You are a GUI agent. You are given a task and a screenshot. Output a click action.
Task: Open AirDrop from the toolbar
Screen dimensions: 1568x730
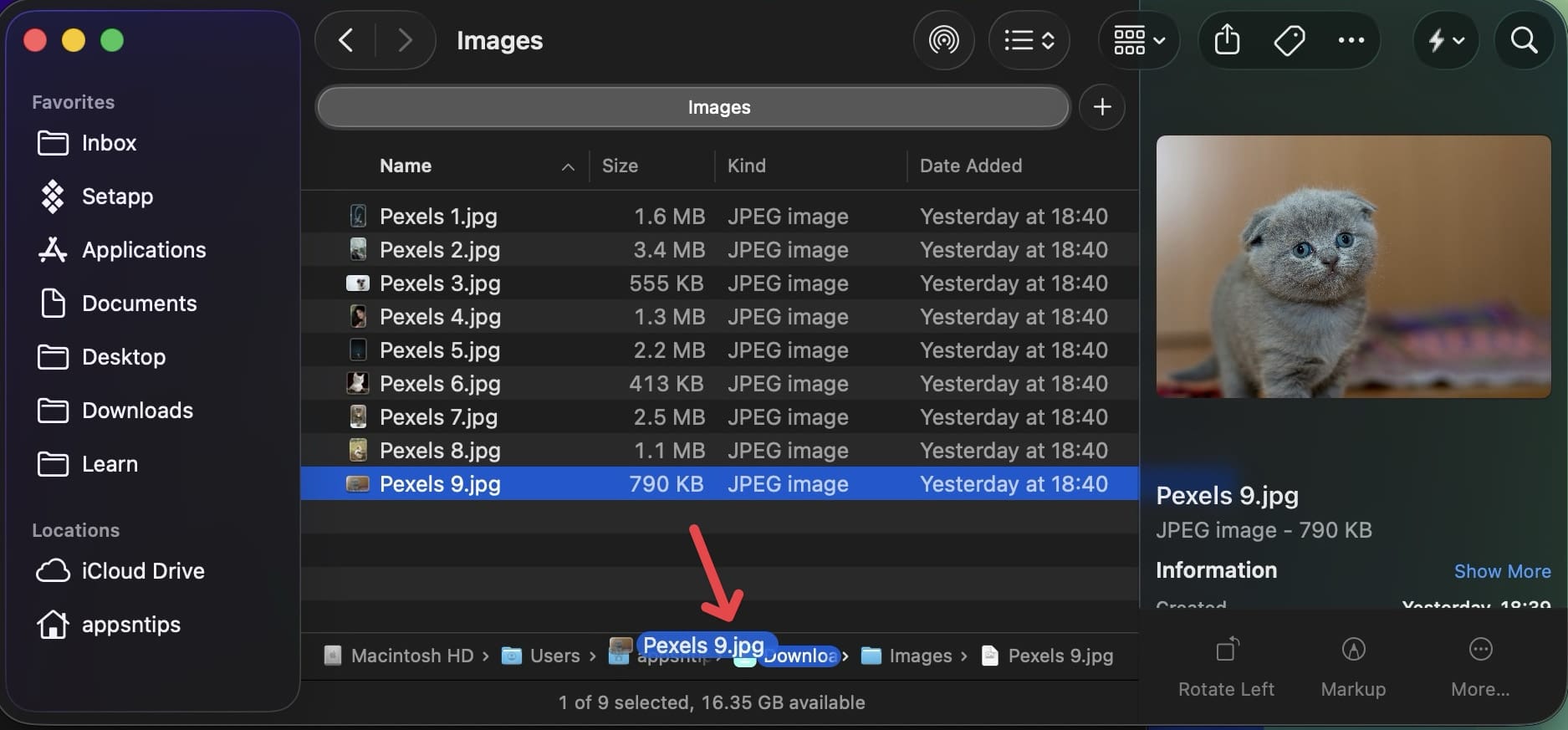(944, 40)
